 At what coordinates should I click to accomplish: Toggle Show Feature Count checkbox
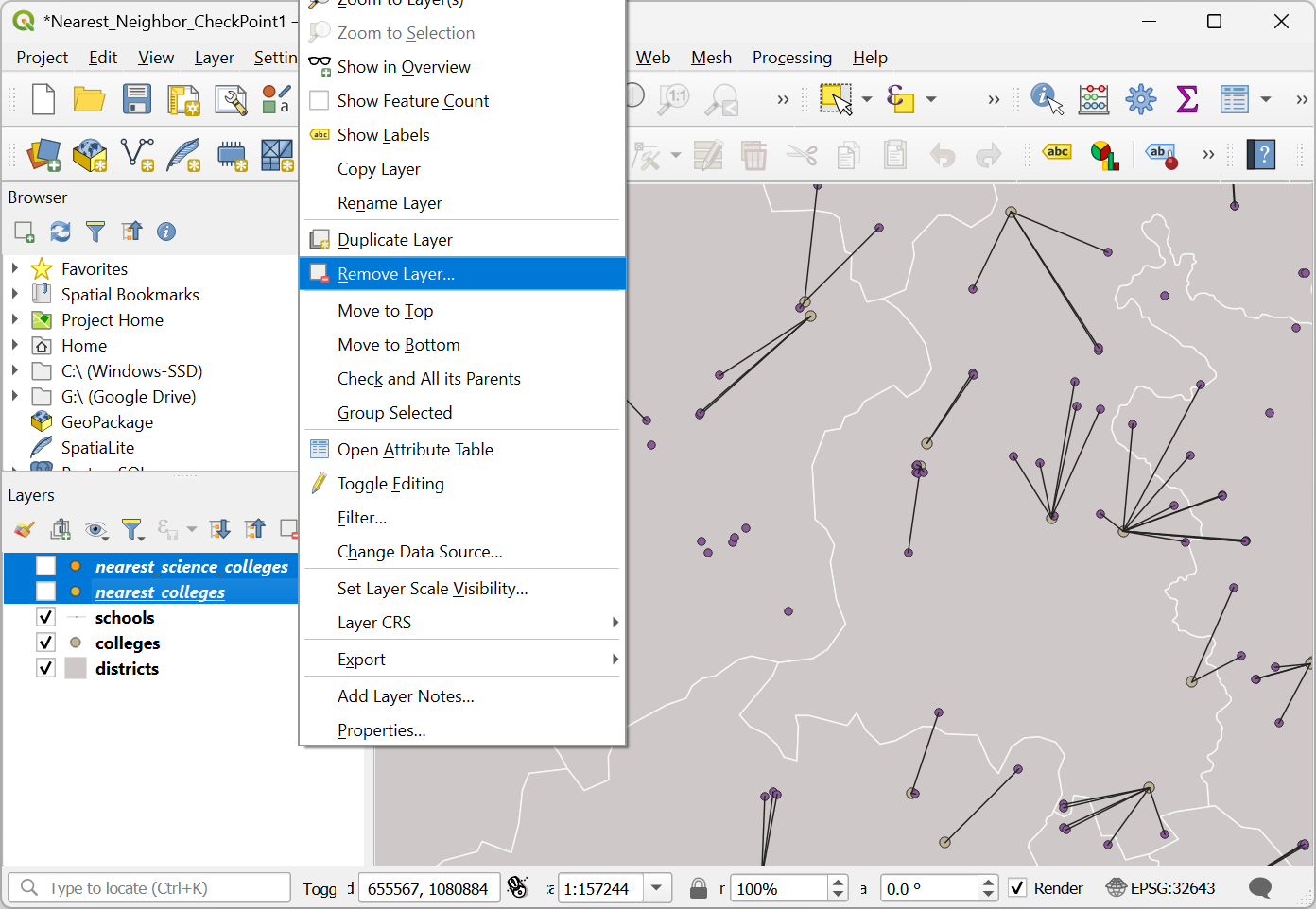320,100
